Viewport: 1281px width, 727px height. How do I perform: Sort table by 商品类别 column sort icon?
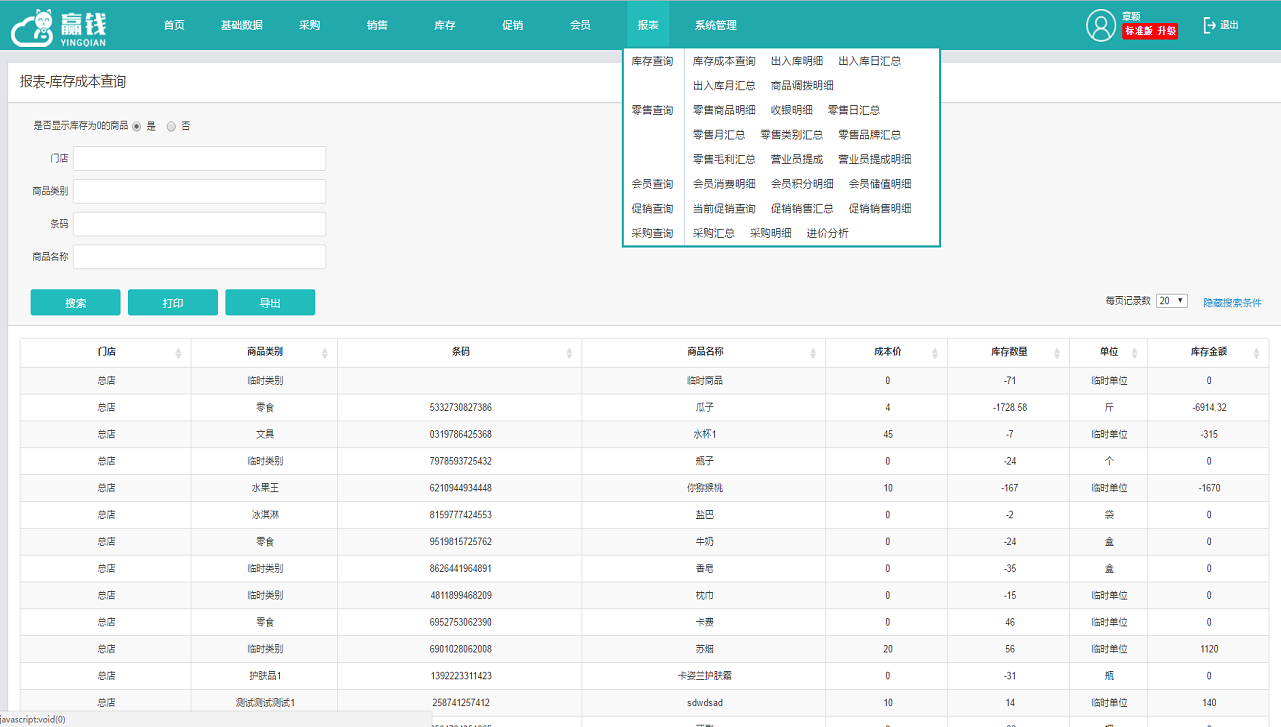coord(325,353)
